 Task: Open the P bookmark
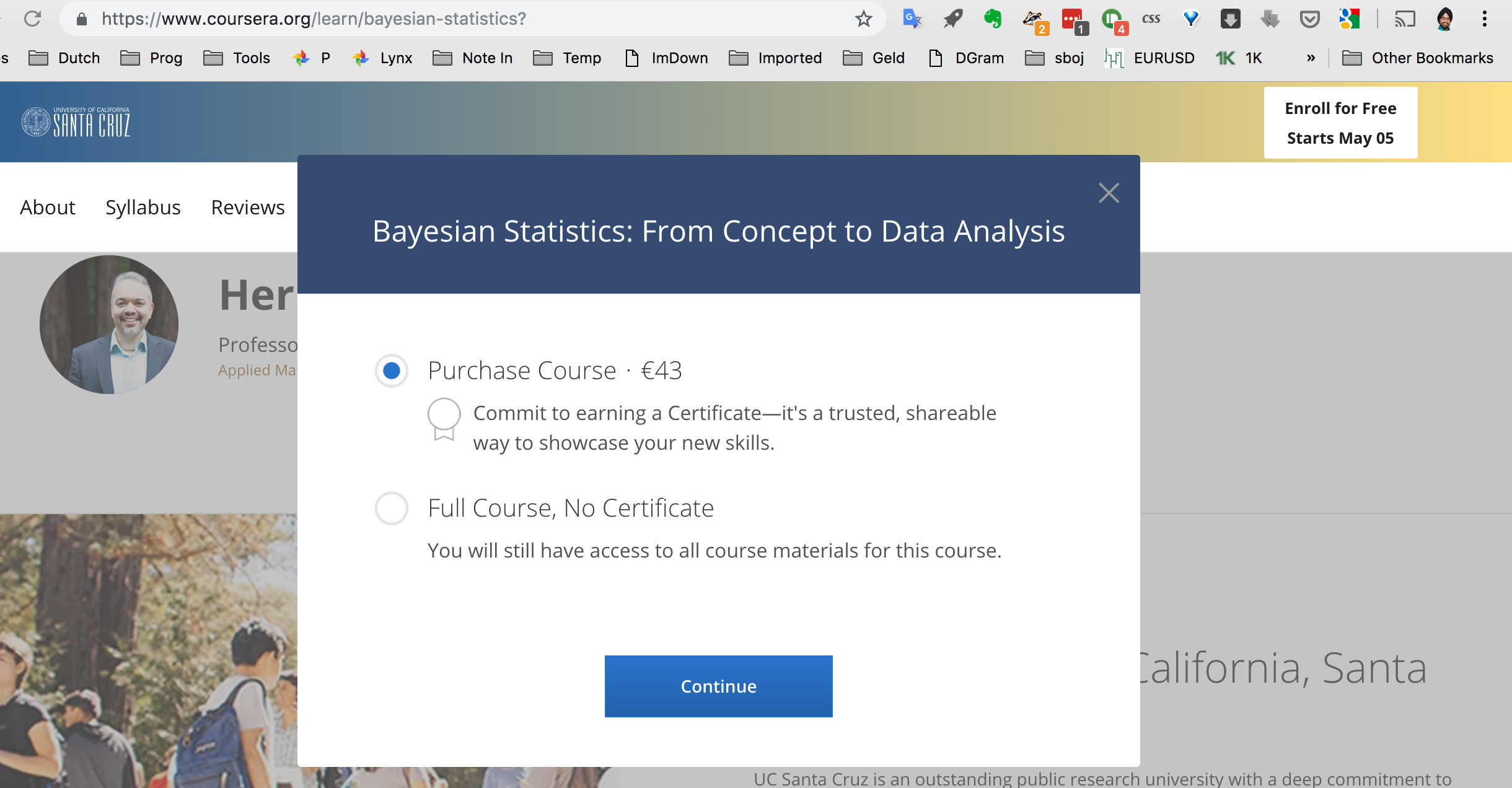(x=312, y=58)
